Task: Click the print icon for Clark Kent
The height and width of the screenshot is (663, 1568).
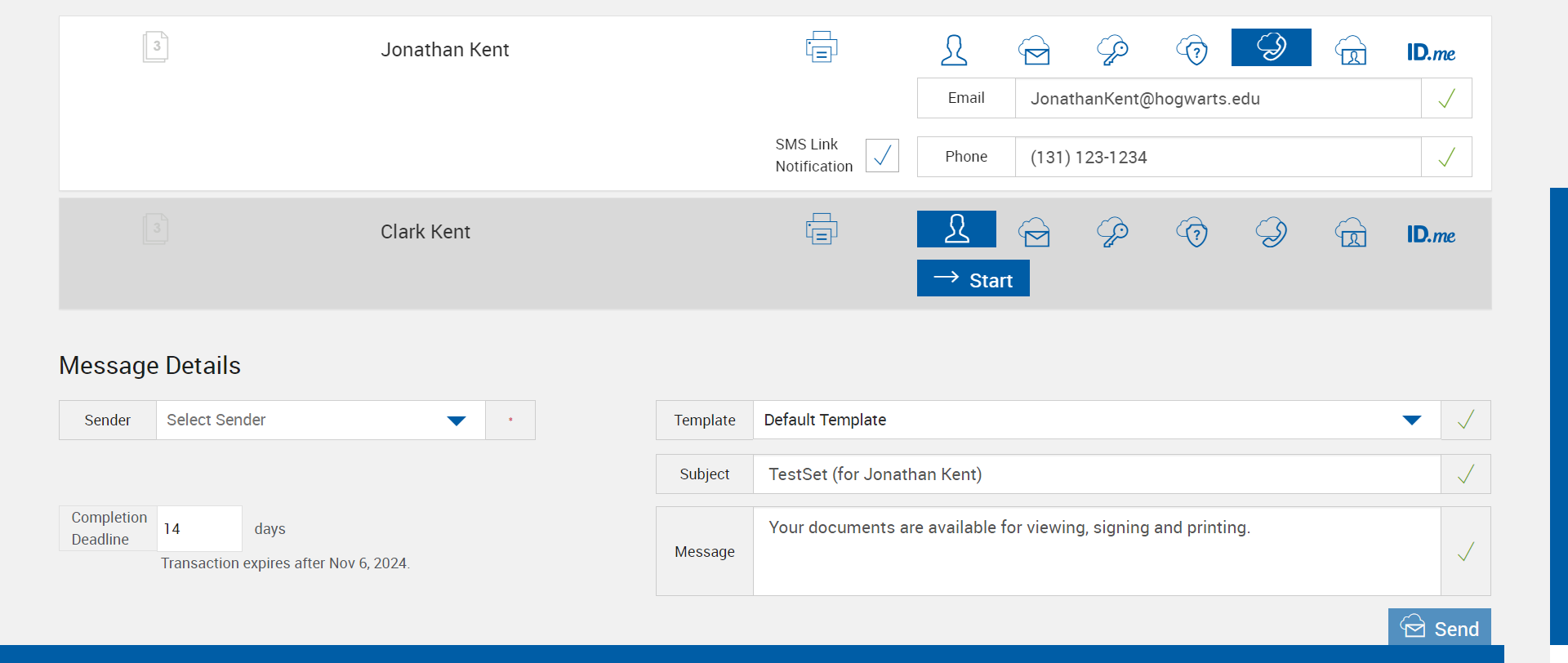Action: point(822,229)
